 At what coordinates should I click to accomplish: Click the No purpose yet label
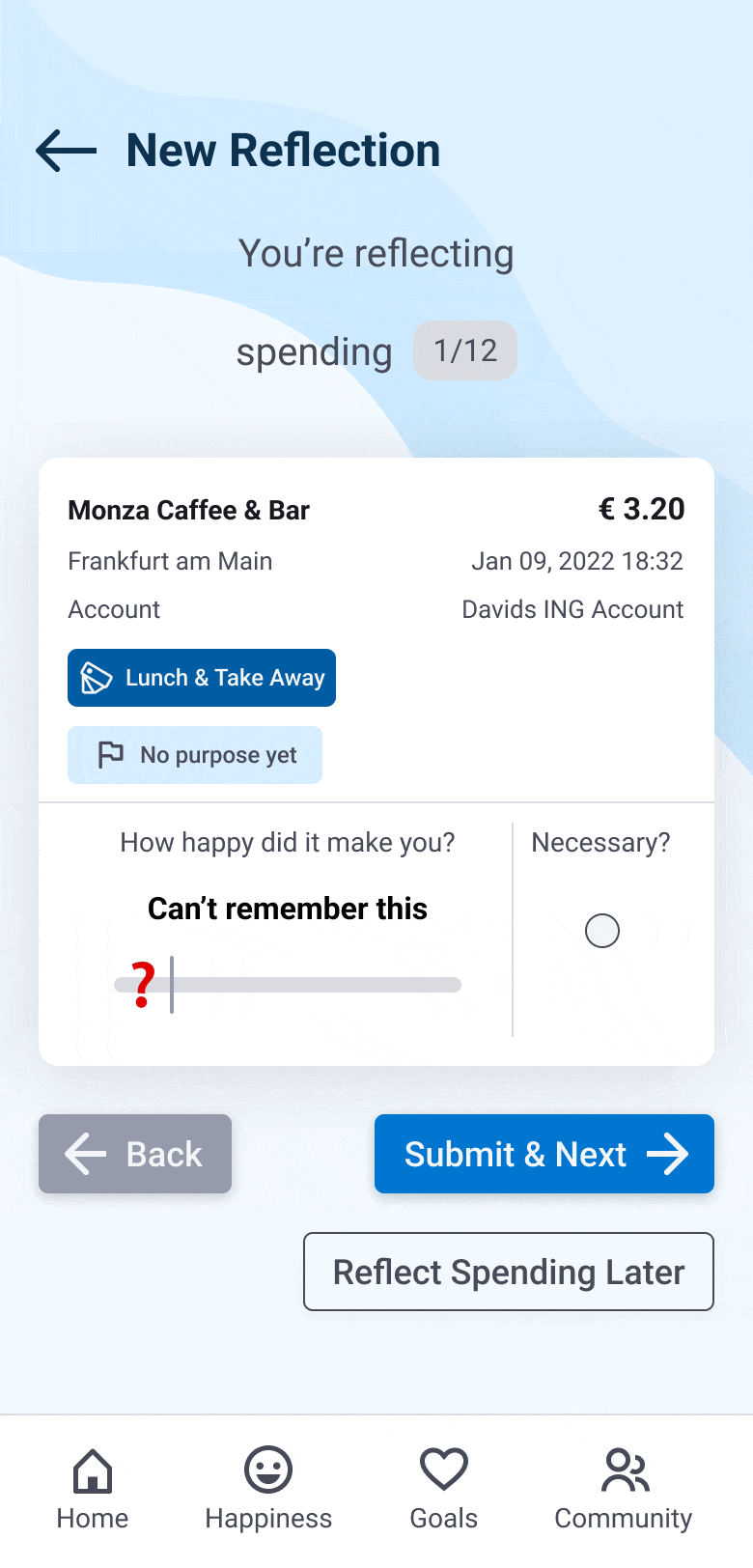219,755
